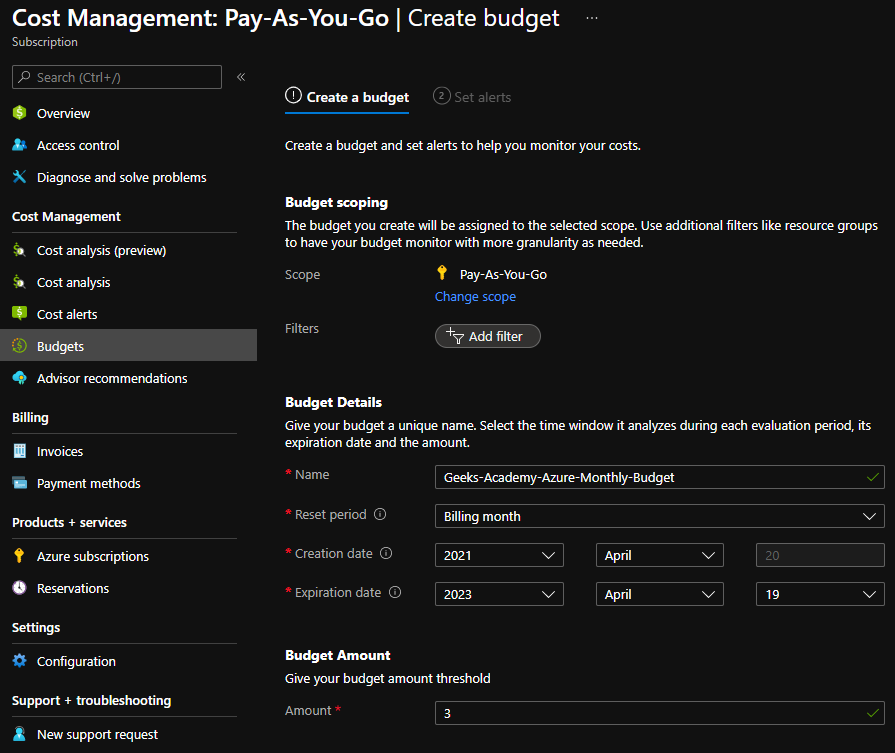
Task: Open Access control from the sidebar icon
Action: point(20,145)
